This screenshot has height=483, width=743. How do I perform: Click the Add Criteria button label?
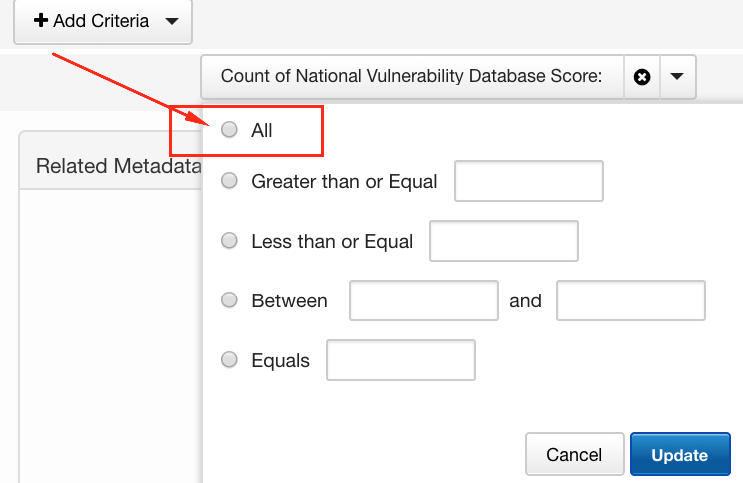tap(101, 21)
